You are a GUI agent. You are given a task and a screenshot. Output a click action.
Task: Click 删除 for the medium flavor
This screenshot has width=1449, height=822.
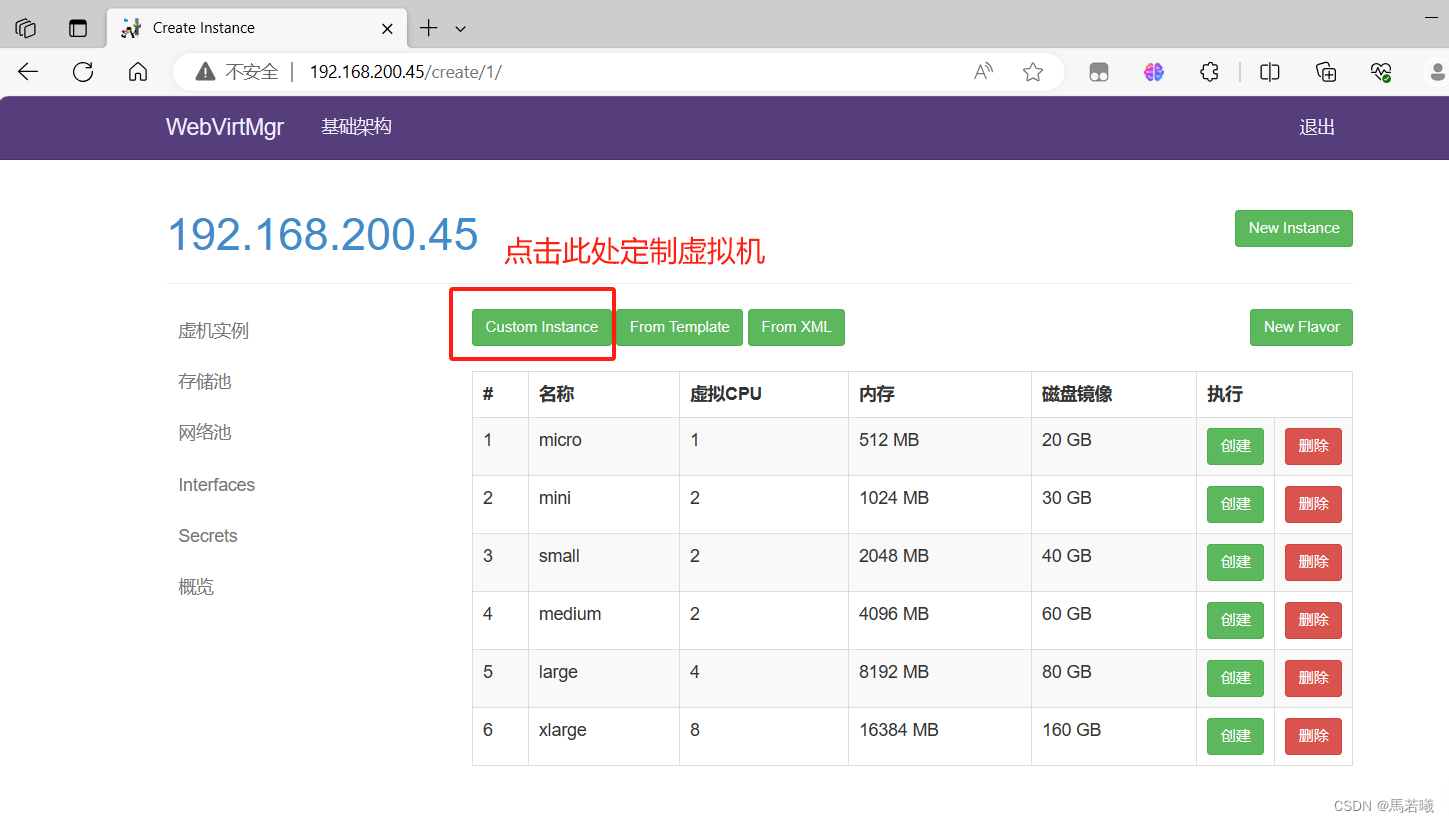pyautogui.click(x=1313, y=620)
